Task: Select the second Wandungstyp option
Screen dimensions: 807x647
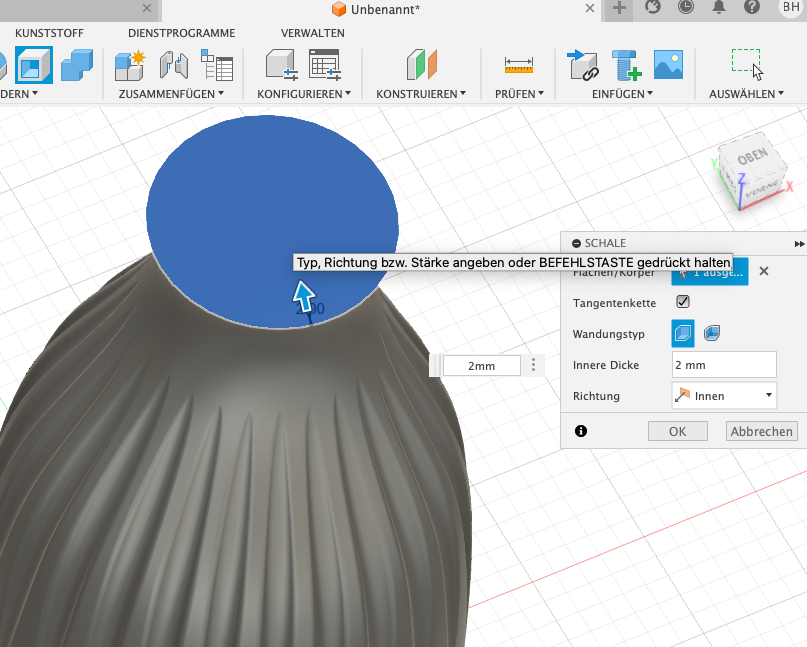Action: tap(712, 333)
